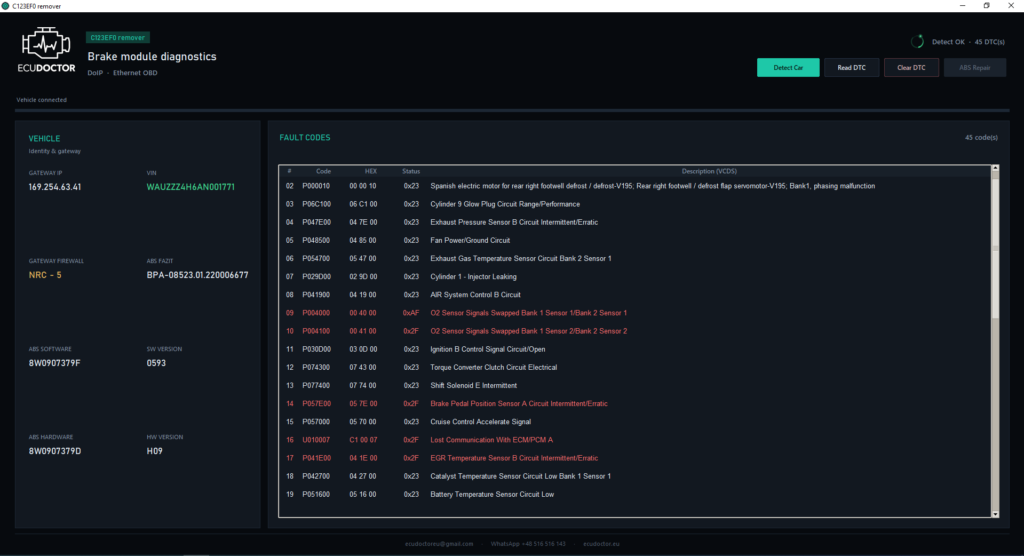Select fault row P030D00 Ignition B Control
Image resolution: width=1024 pixels, height=556 pixels.
(635, 350)
